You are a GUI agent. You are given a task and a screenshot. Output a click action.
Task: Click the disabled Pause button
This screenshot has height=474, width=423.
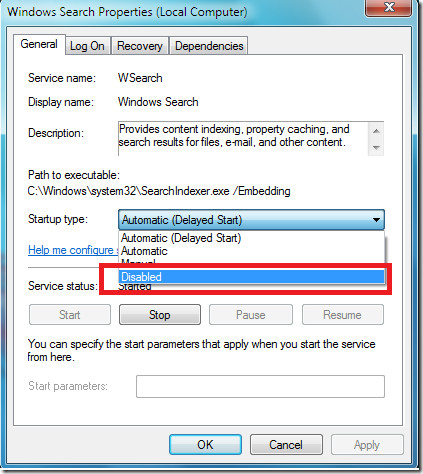(x=251, y=315)
